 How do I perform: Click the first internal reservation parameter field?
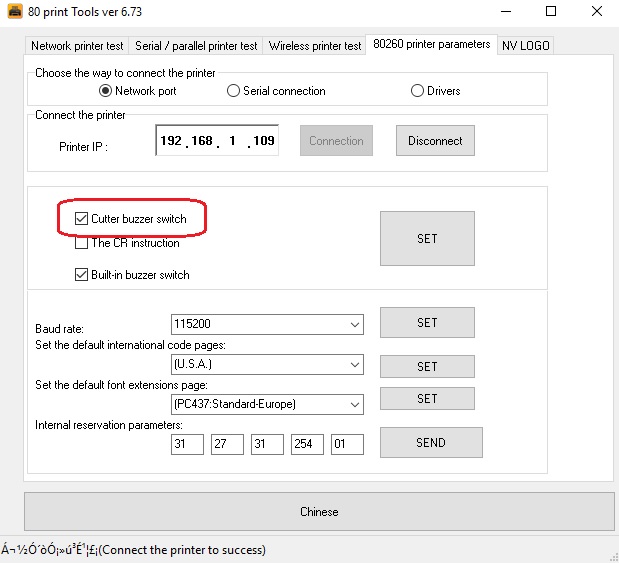pyautogui.click(x=187, y=444)
